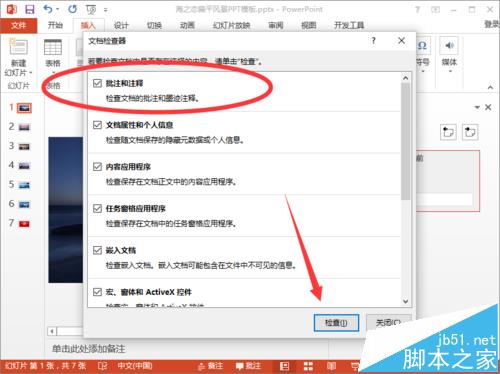Select slide 5 thumbnail
Viewport: 500px width, 374px height.
pyautogui.click(x=24, y=185)
